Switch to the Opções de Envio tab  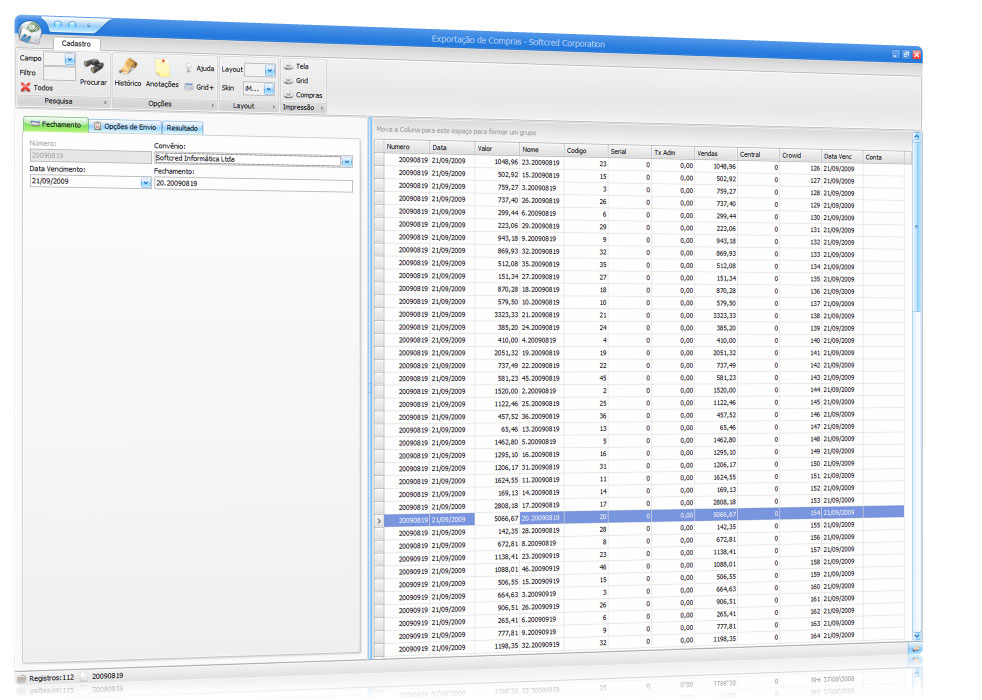tap(125, 127)
